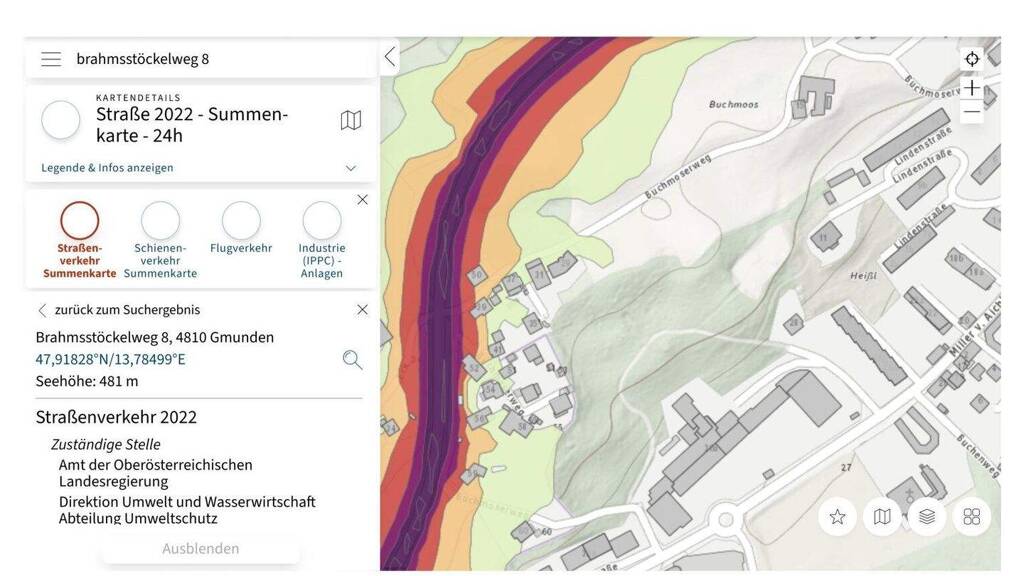
Task: Select Schienenverkehr Summenkarte option
Action: (x=160, y=221)
